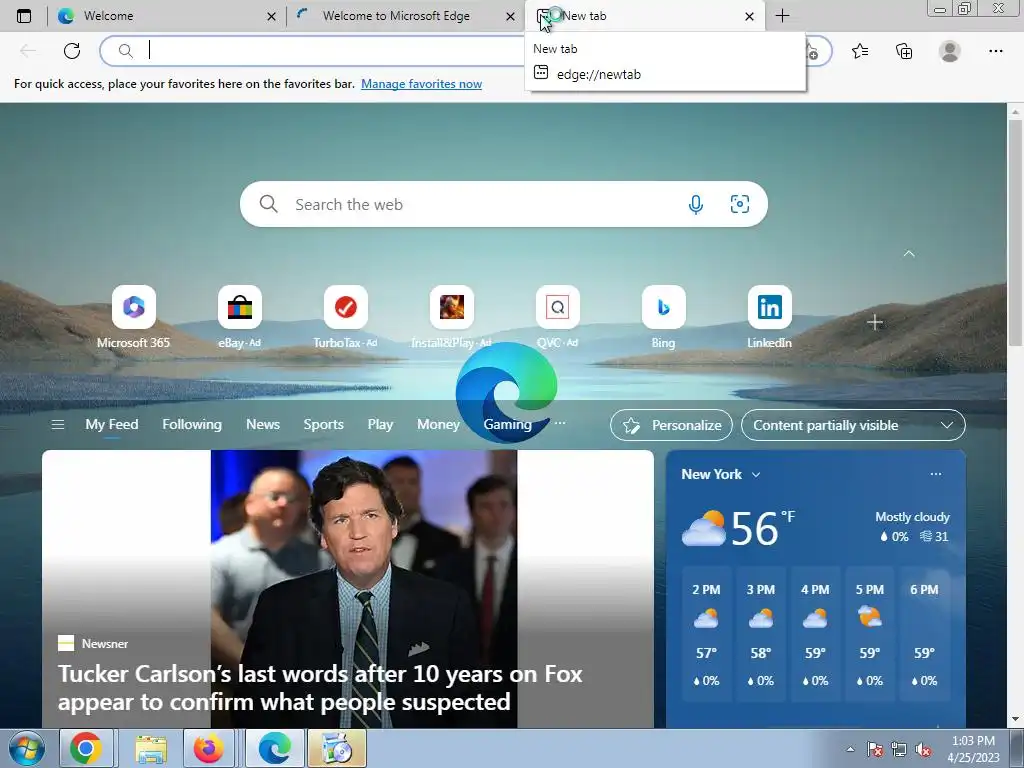This screenshot has height=768, width=1024.
Task: Click the microphone voice search icon
Action: pos(696,204)
